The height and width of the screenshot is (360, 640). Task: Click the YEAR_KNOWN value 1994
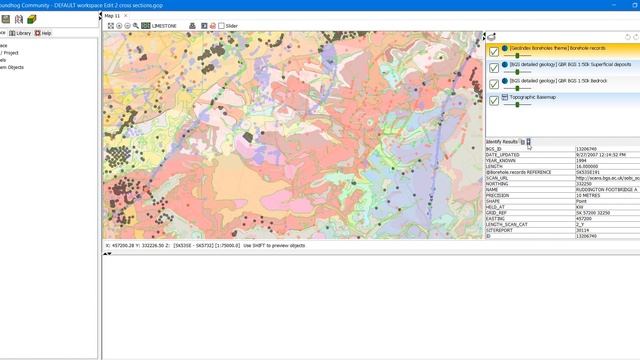point(581,161)
